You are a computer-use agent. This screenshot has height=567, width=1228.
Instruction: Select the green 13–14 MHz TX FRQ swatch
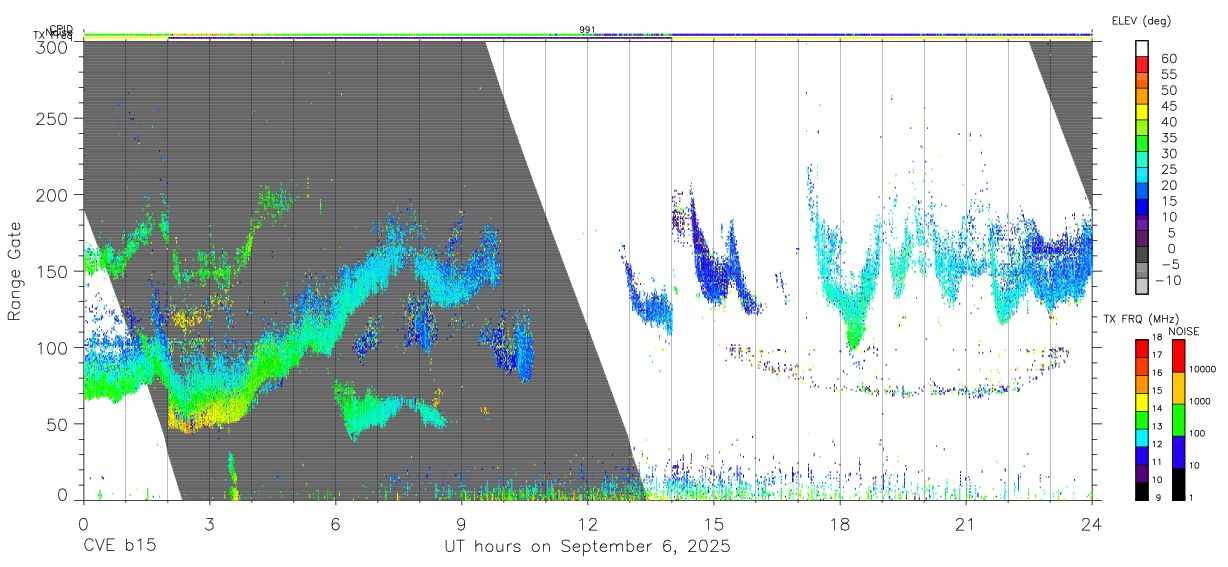[x=1142, y=420]
